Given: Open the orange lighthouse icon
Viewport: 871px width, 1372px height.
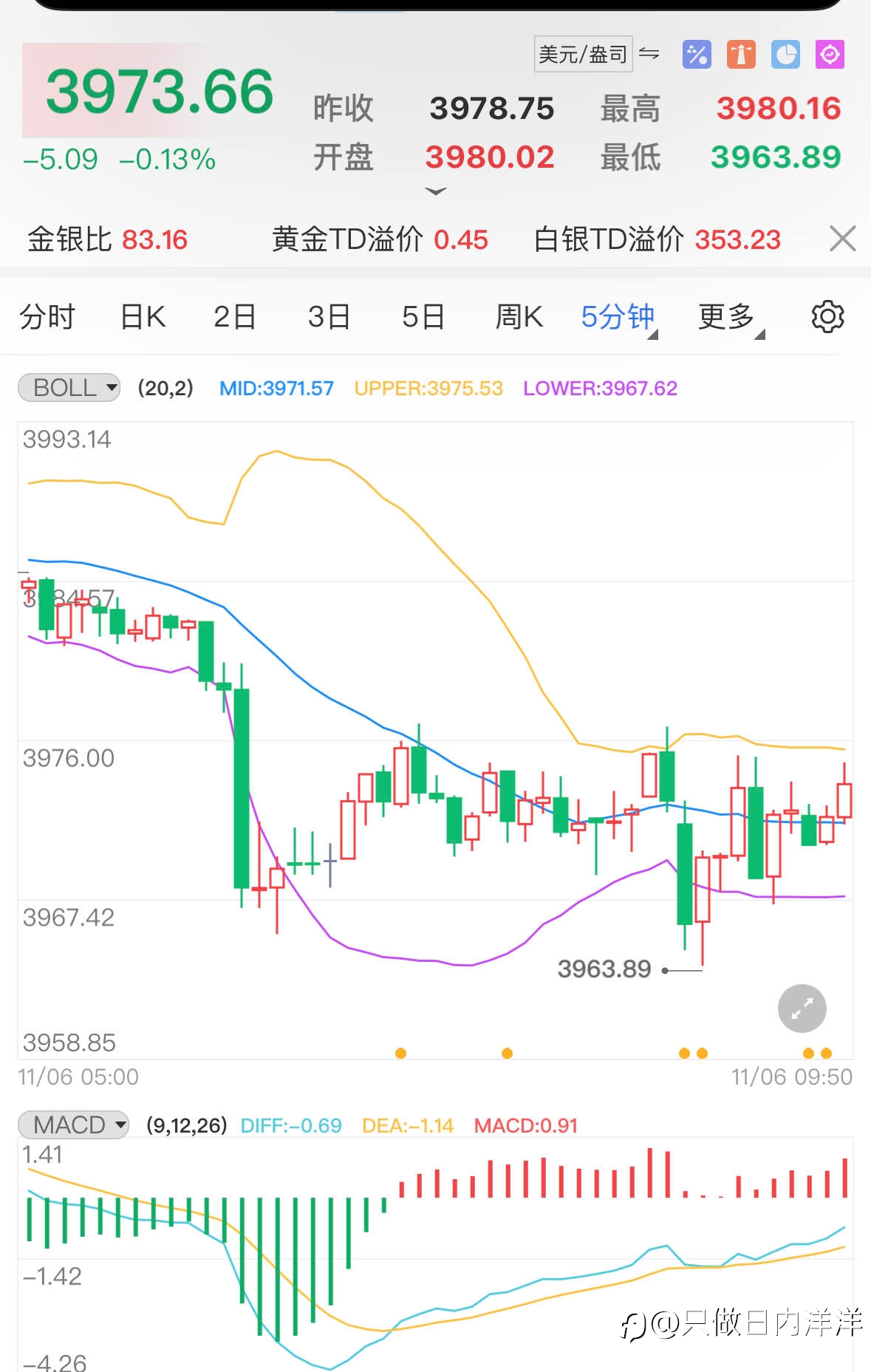Looking at the screenshot, I should (x=741, y=55).
